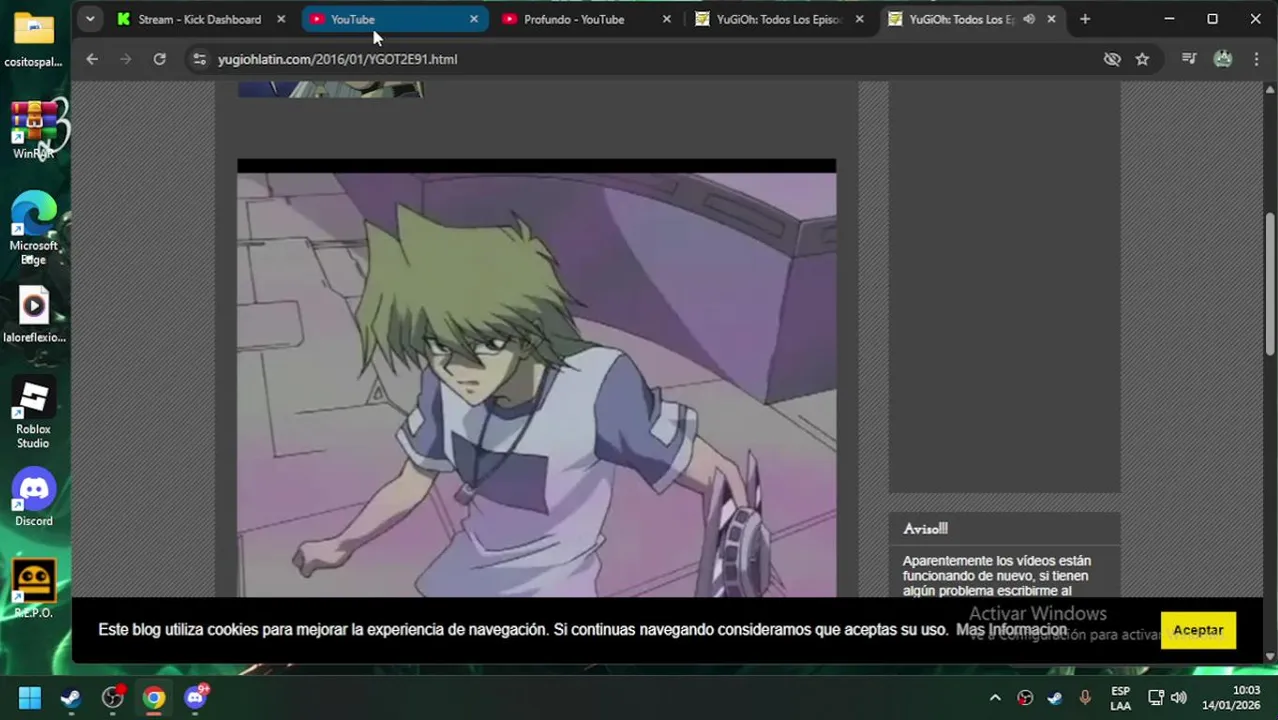
Task: Go back to the previous page
Action: click(x=92, y=59)
